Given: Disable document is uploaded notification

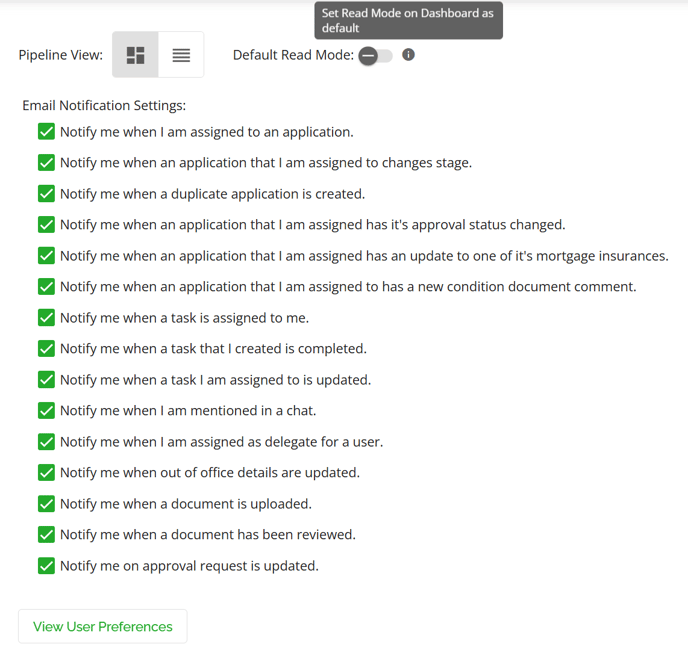Looking at the screenshot, I should [x=47, y=503].
